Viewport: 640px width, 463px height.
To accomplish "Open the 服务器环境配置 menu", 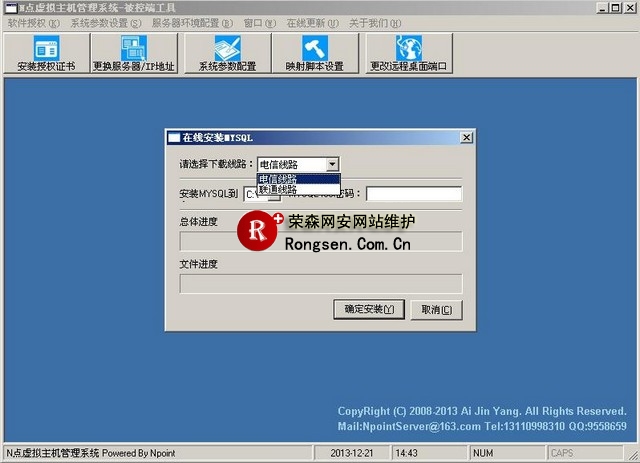I will coord(192,22).
